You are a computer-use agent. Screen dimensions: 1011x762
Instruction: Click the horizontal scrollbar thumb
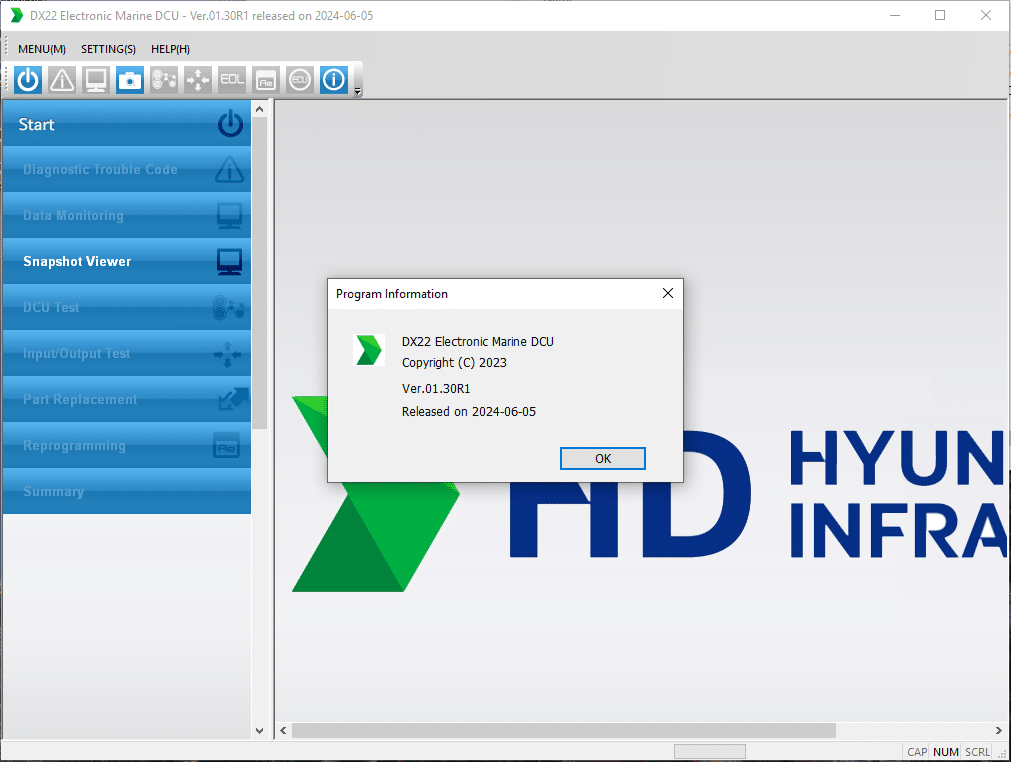(563, 731)
